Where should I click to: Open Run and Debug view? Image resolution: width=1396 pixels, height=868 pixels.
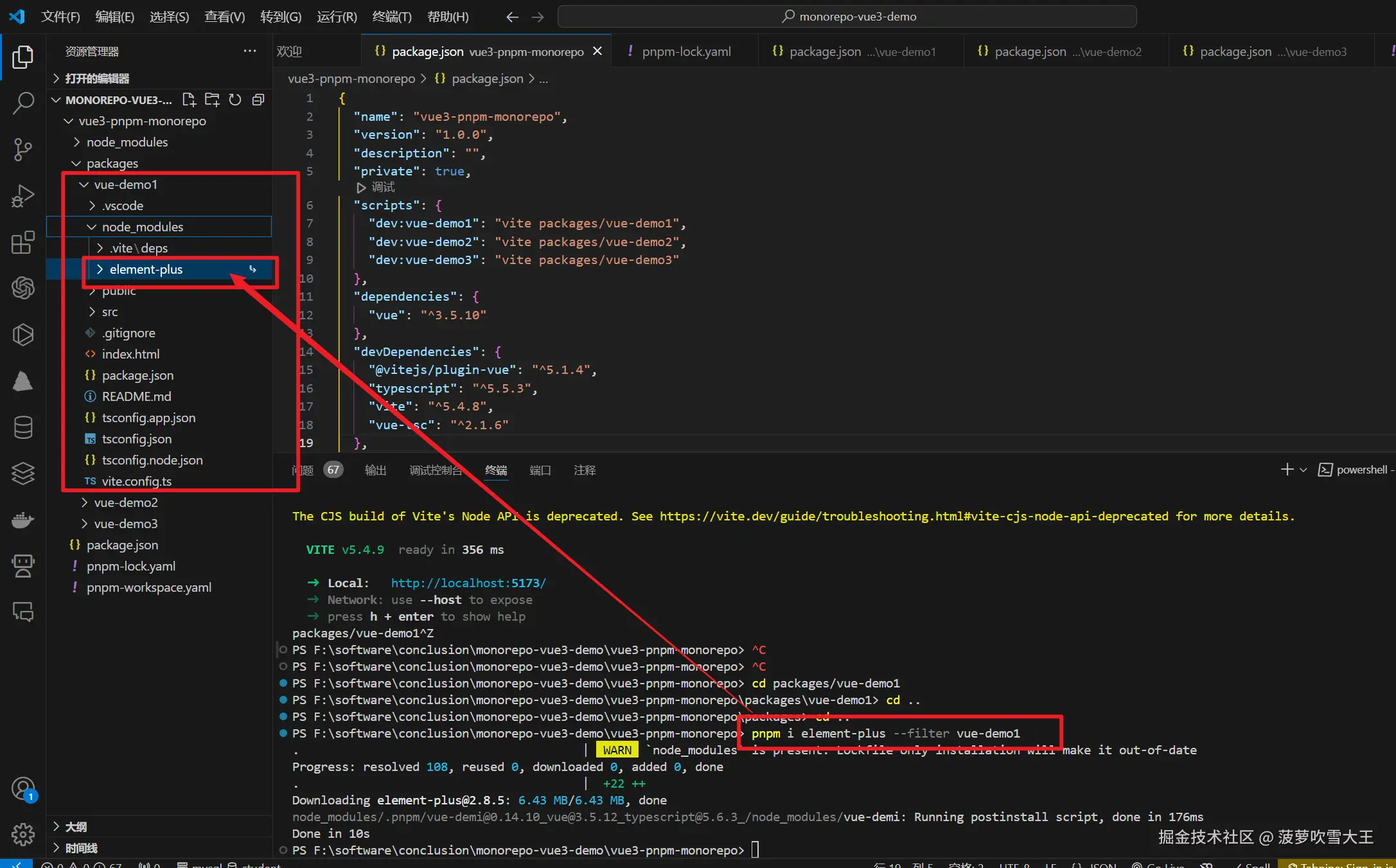coord(23,196)
